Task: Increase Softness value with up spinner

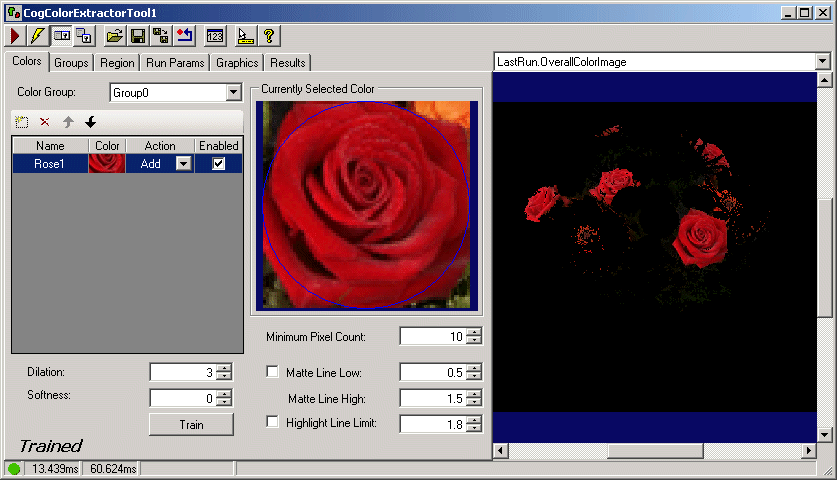Action: point(224,394)
